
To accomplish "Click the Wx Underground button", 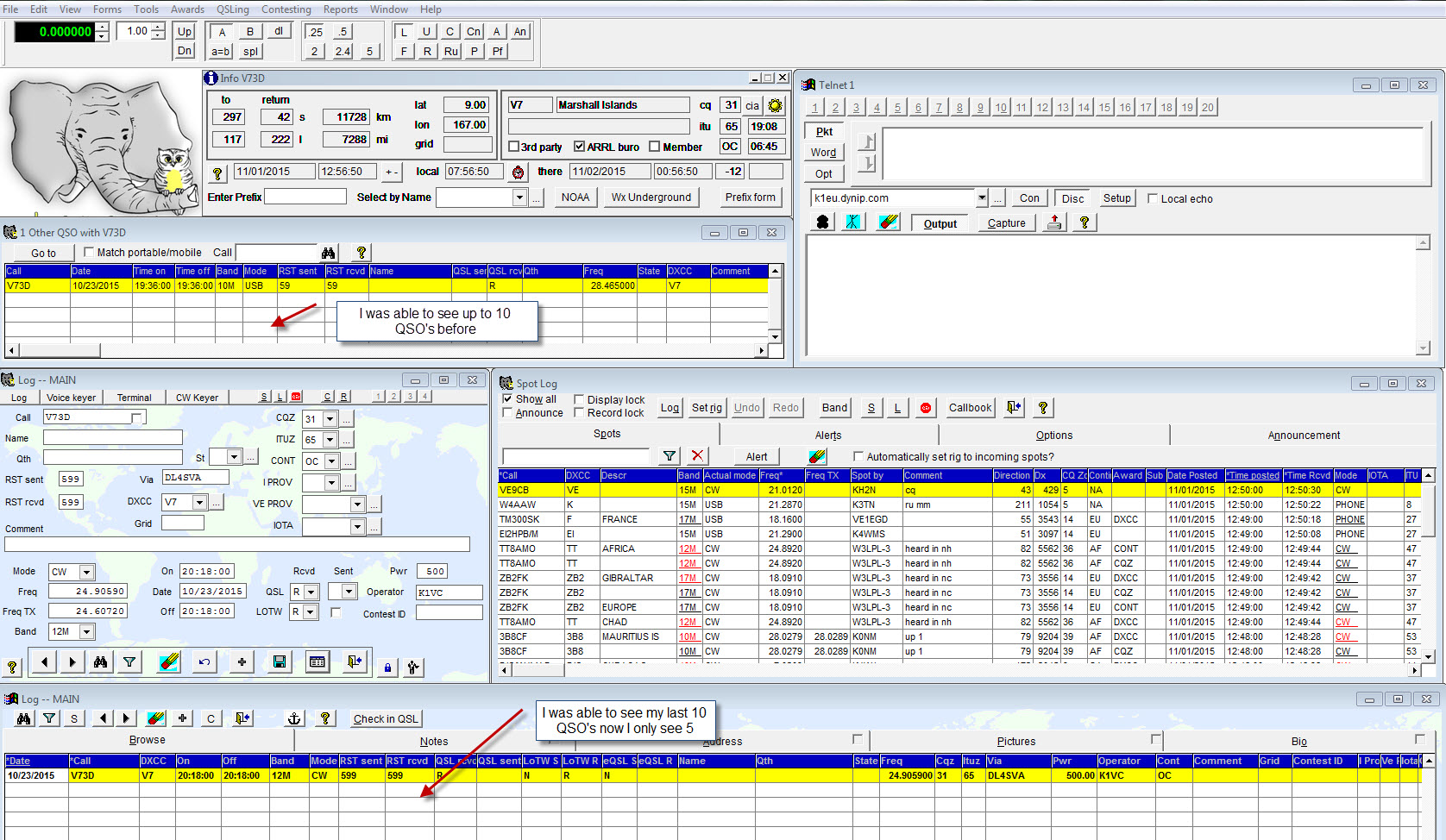I will 651,197.
